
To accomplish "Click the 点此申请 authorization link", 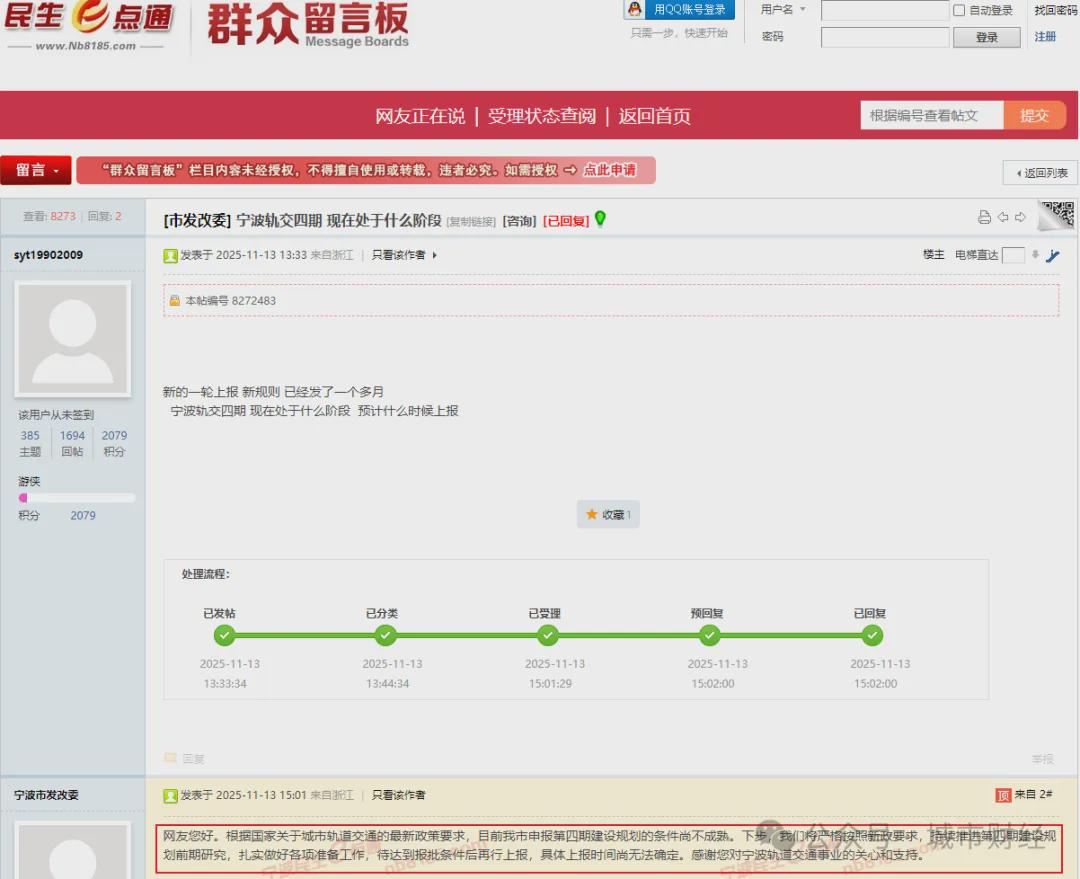I will 610,171.
